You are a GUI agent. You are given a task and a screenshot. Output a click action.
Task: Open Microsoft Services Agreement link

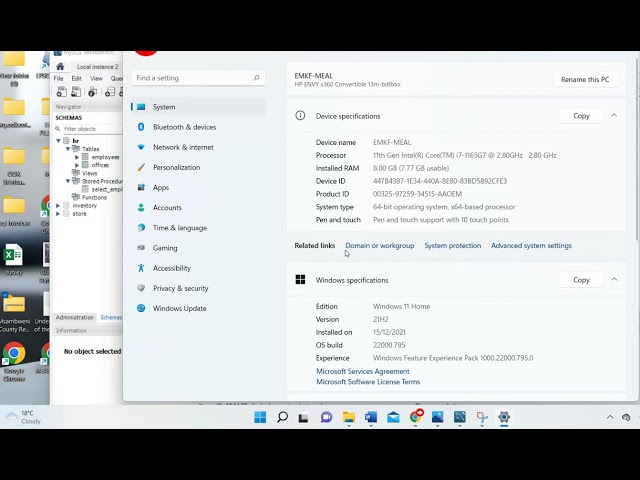[x=363, y=371]
